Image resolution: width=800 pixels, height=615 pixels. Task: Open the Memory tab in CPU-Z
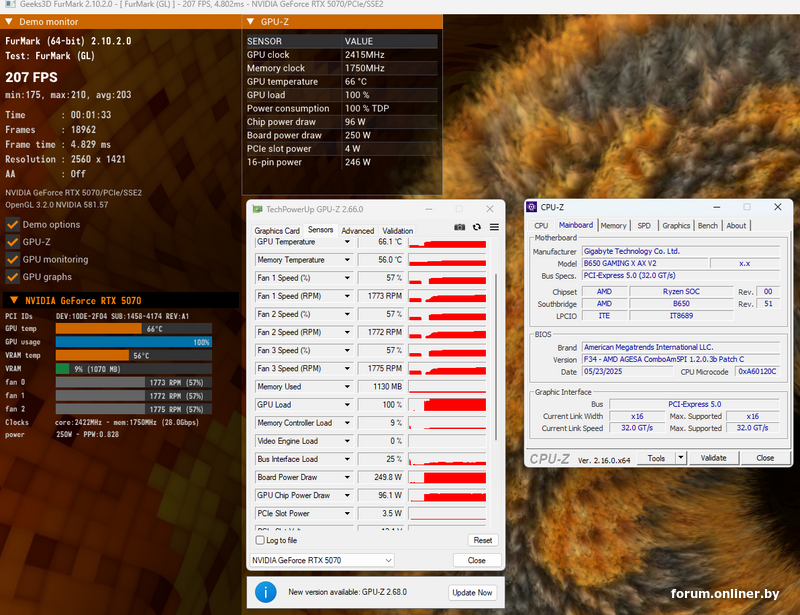tap(613, 226)
